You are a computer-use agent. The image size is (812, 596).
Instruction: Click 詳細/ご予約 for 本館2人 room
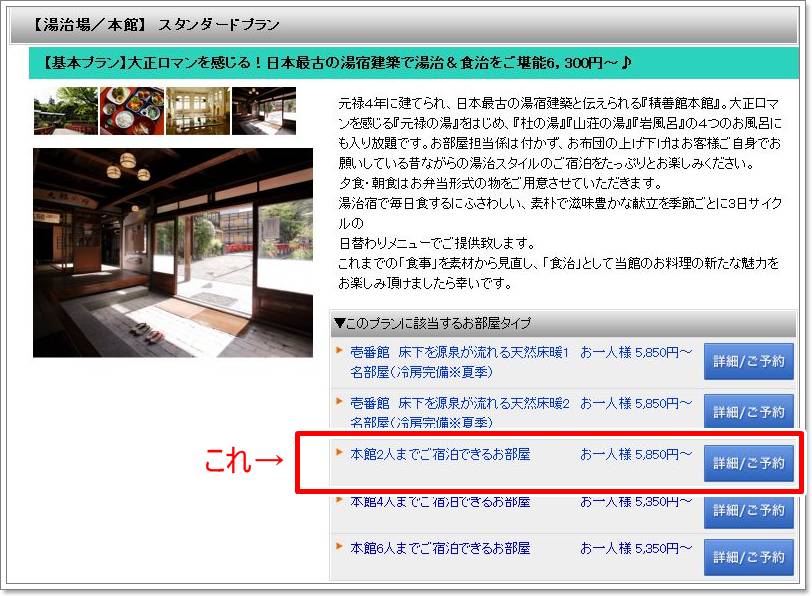pos(748,463)
